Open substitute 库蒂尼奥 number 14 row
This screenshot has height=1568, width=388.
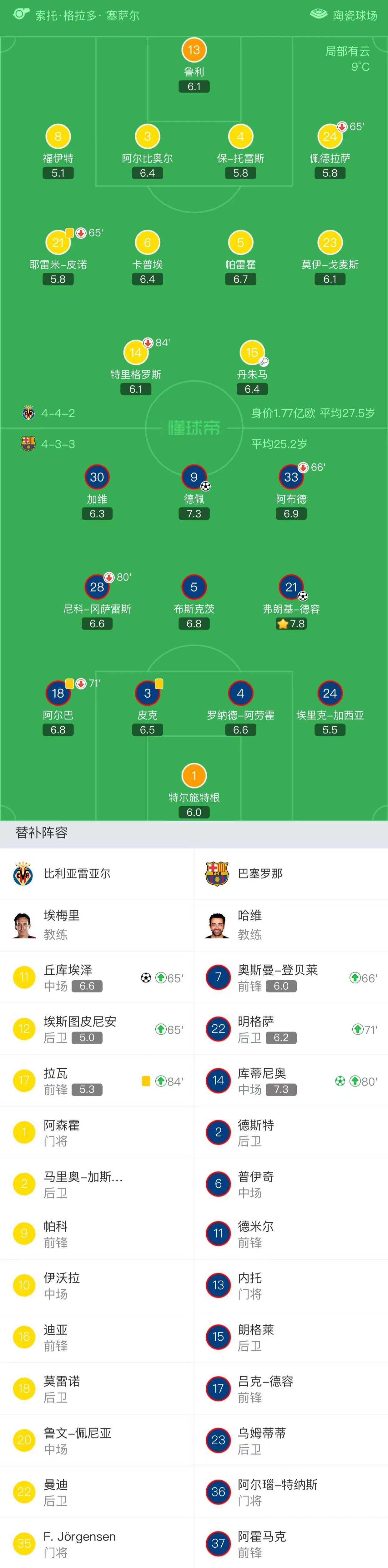pyautogui.click(x=291, y=1081)
